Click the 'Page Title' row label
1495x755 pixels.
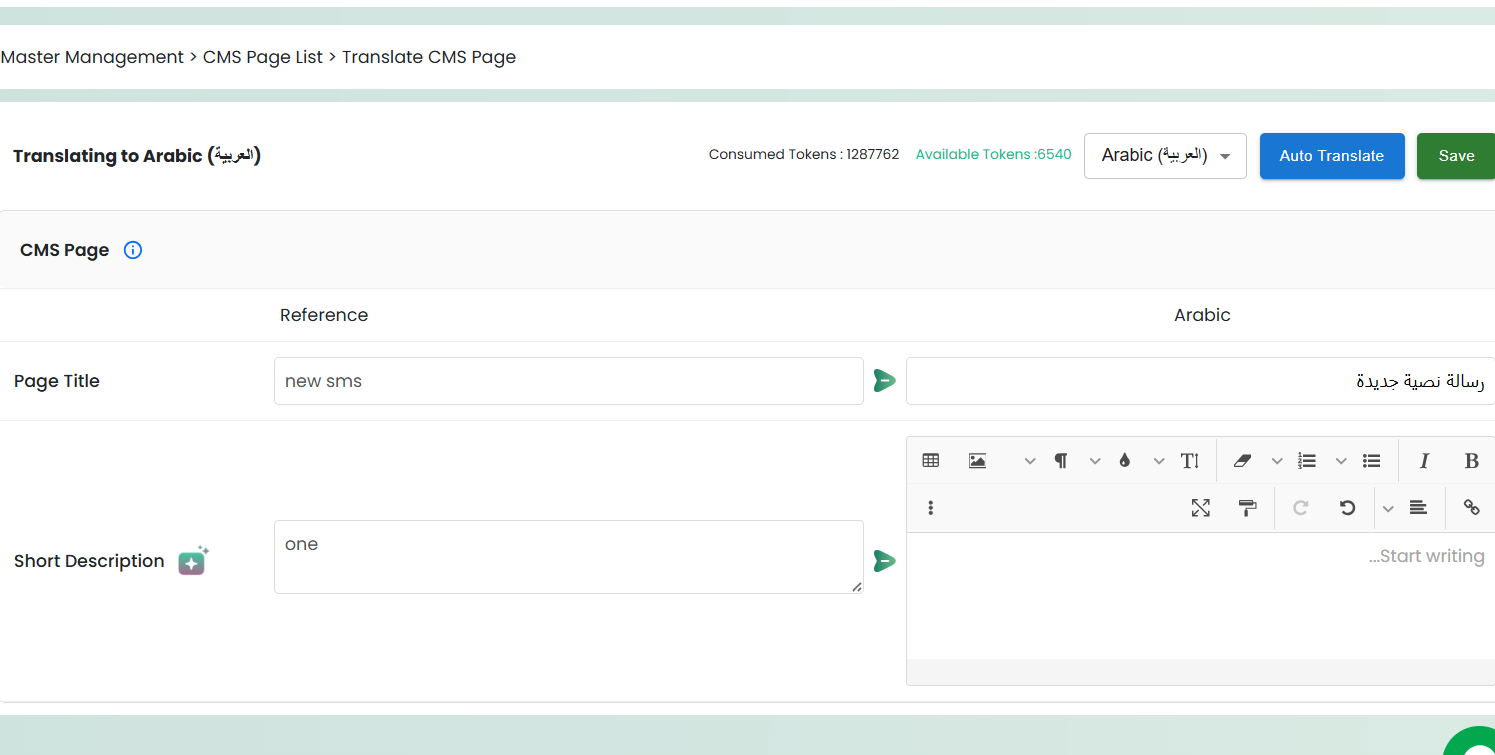pyautogui.click(x=57, y=381)
